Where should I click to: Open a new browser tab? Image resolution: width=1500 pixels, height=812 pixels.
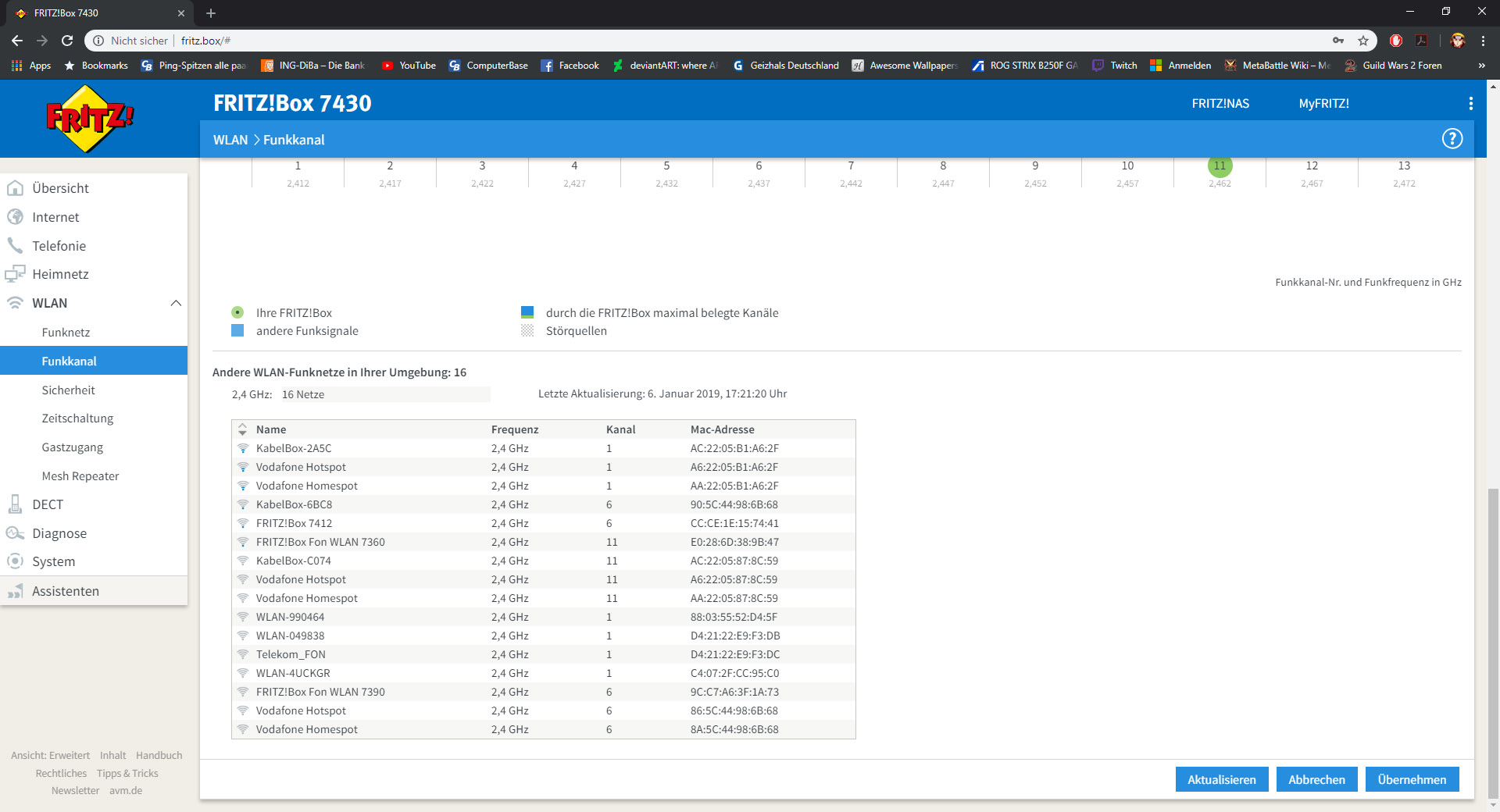pos(211,13)
